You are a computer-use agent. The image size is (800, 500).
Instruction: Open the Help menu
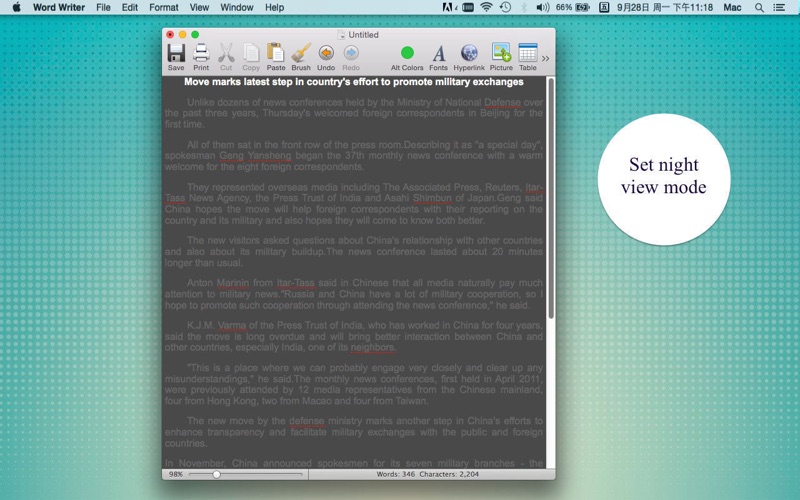(274, 7)
